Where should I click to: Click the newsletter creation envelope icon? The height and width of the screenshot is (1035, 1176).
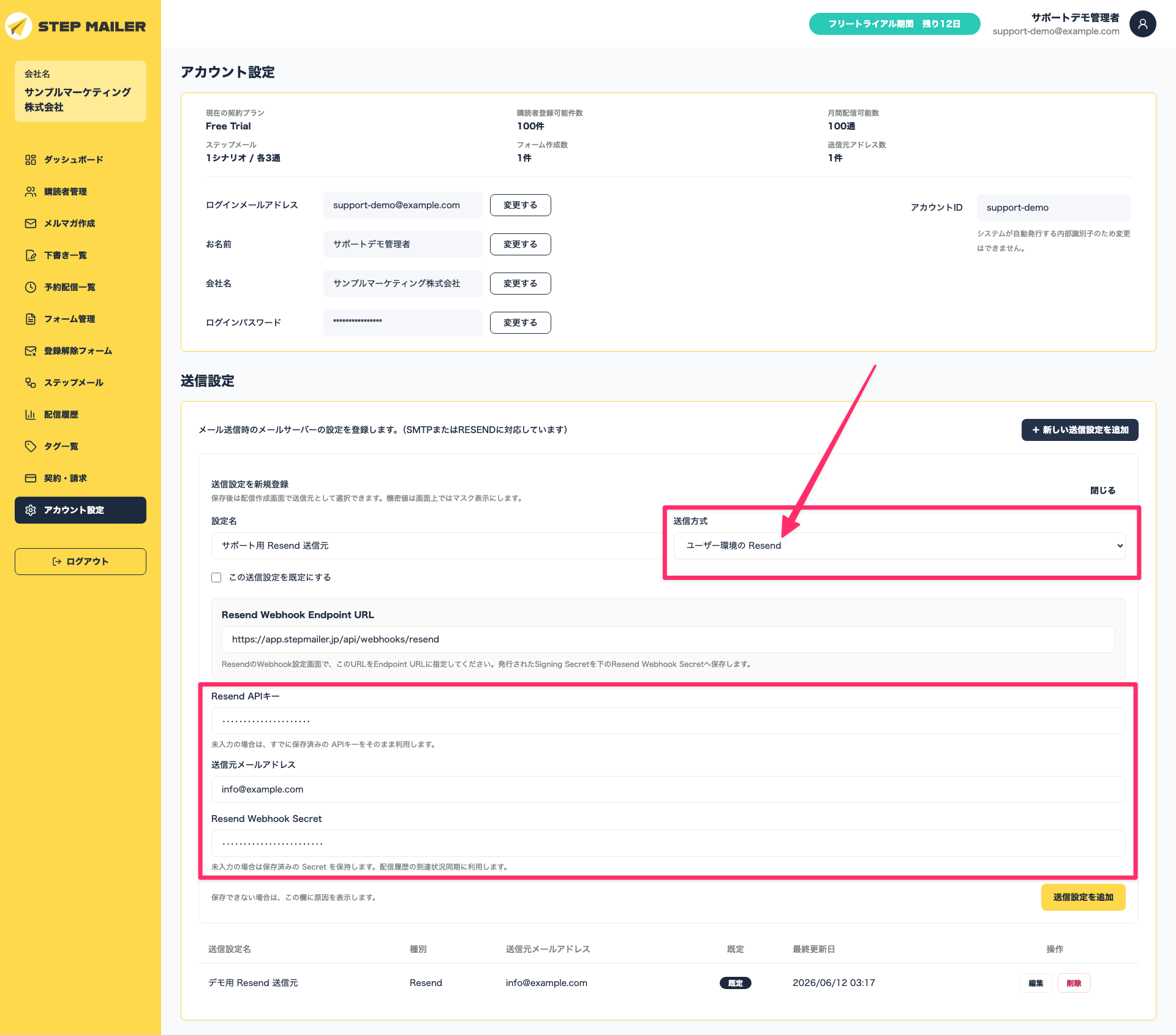pyautogui.click(x=31, y=224)
